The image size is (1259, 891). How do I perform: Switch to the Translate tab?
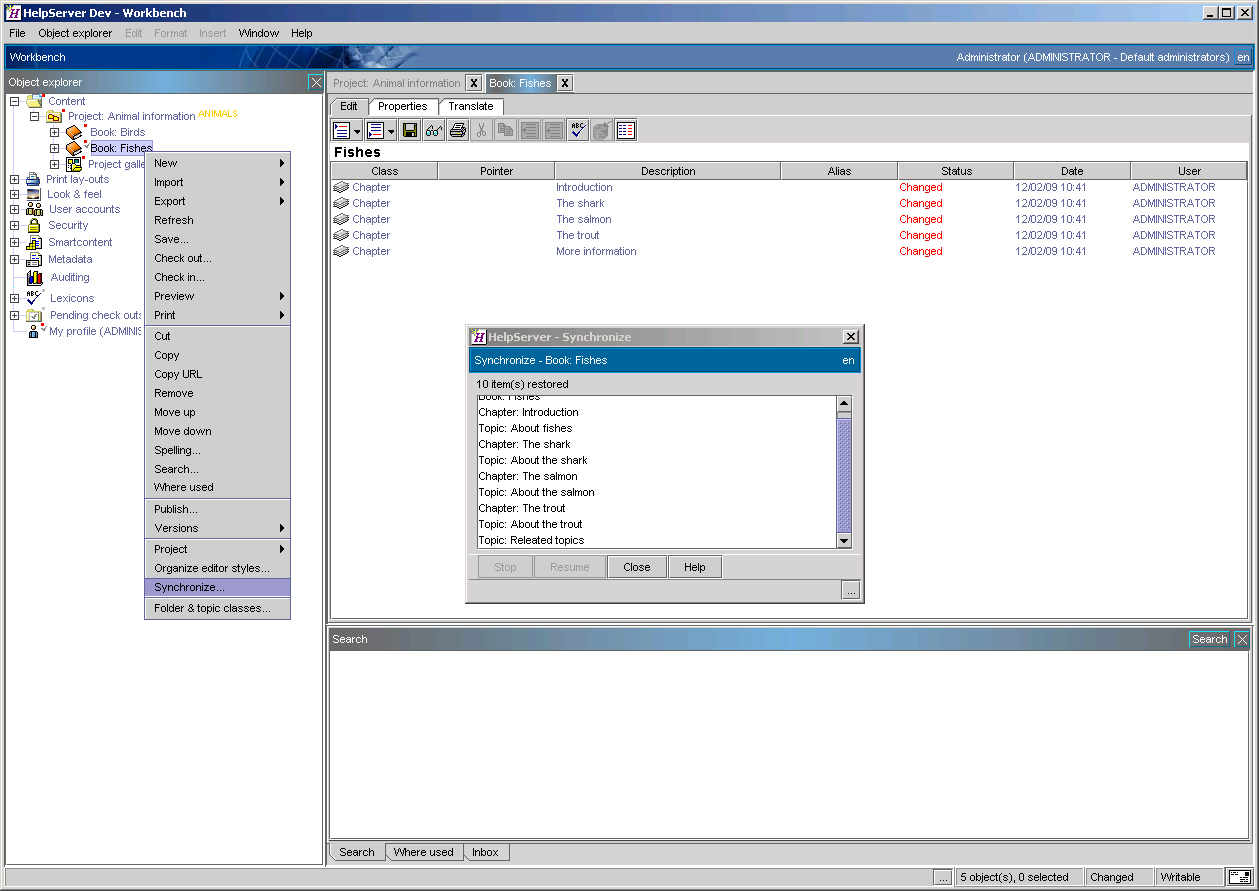point(471,106)
